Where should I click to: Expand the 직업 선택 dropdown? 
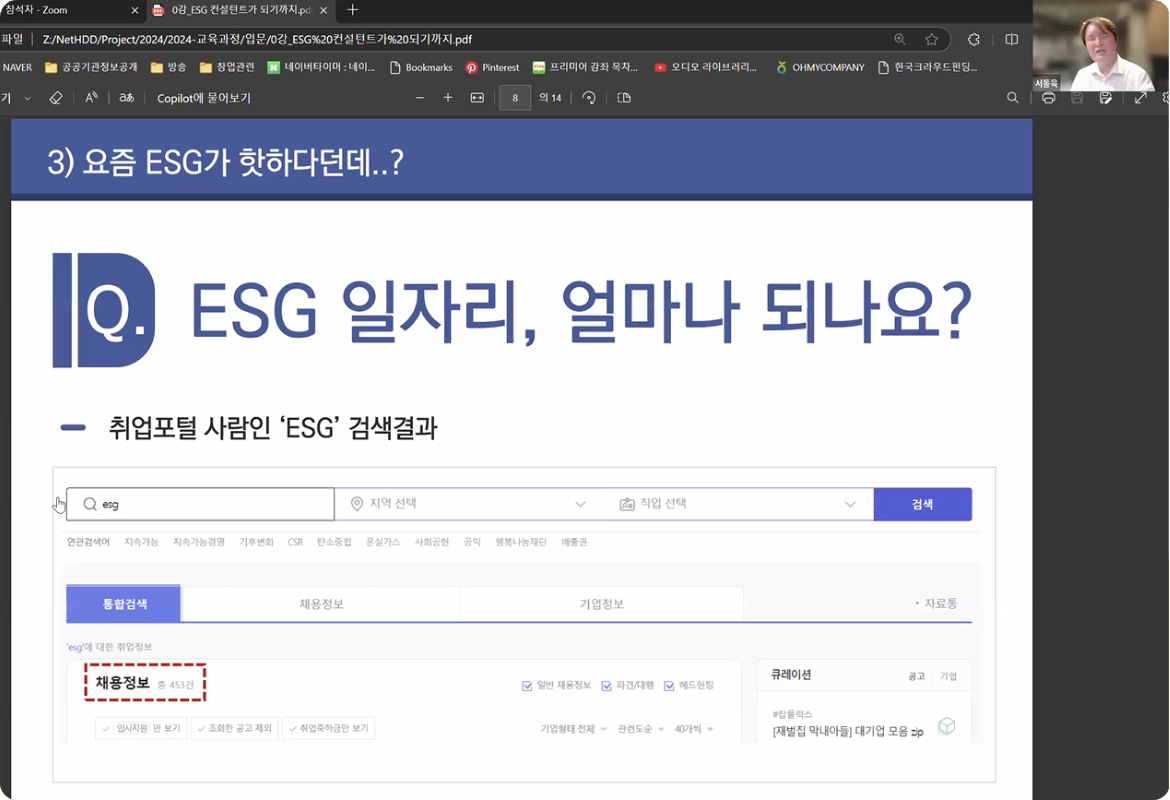[x=738, y=504]
